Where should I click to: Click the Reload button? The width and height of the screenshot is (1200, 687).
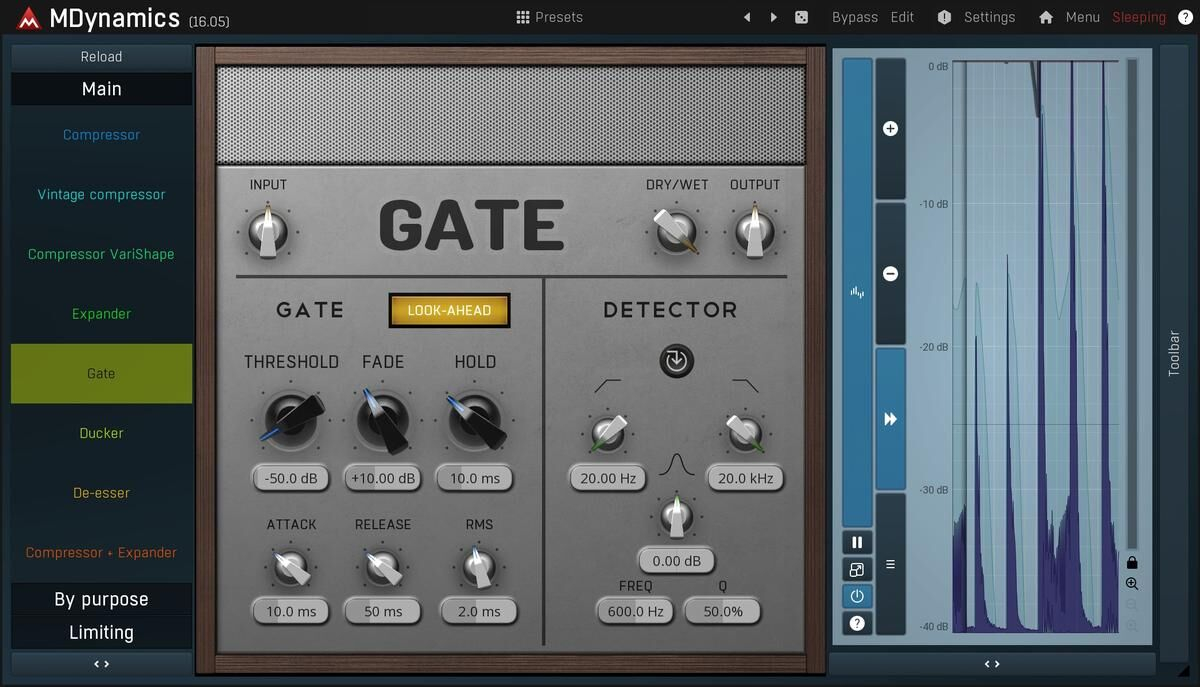coord(101,57)
